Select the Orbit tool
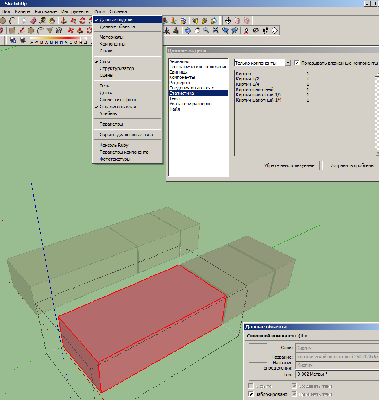Screen dimensions: 379x400 (x=188, y=31)
